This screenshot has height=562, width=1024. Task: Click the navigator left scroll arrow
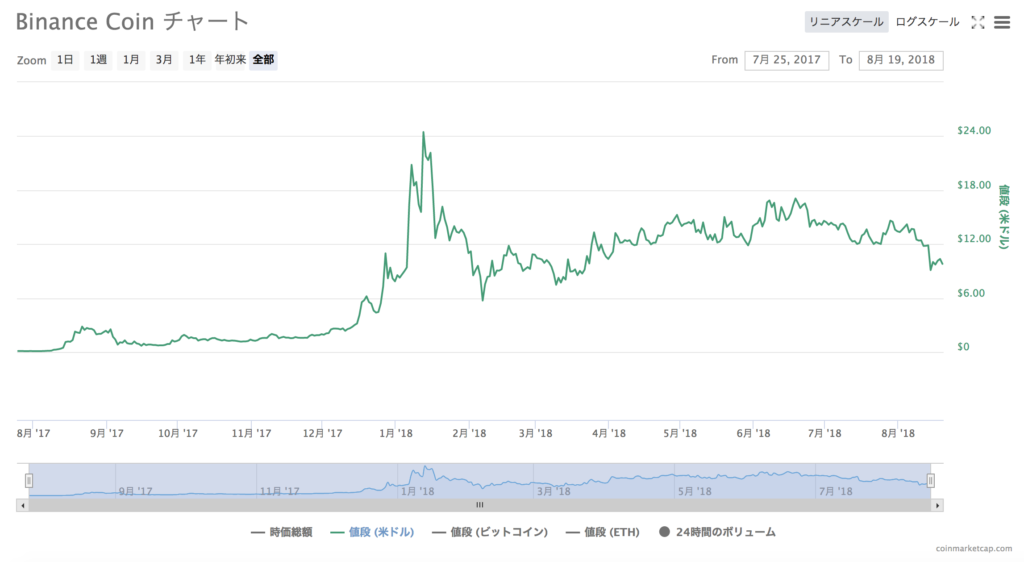23,505
